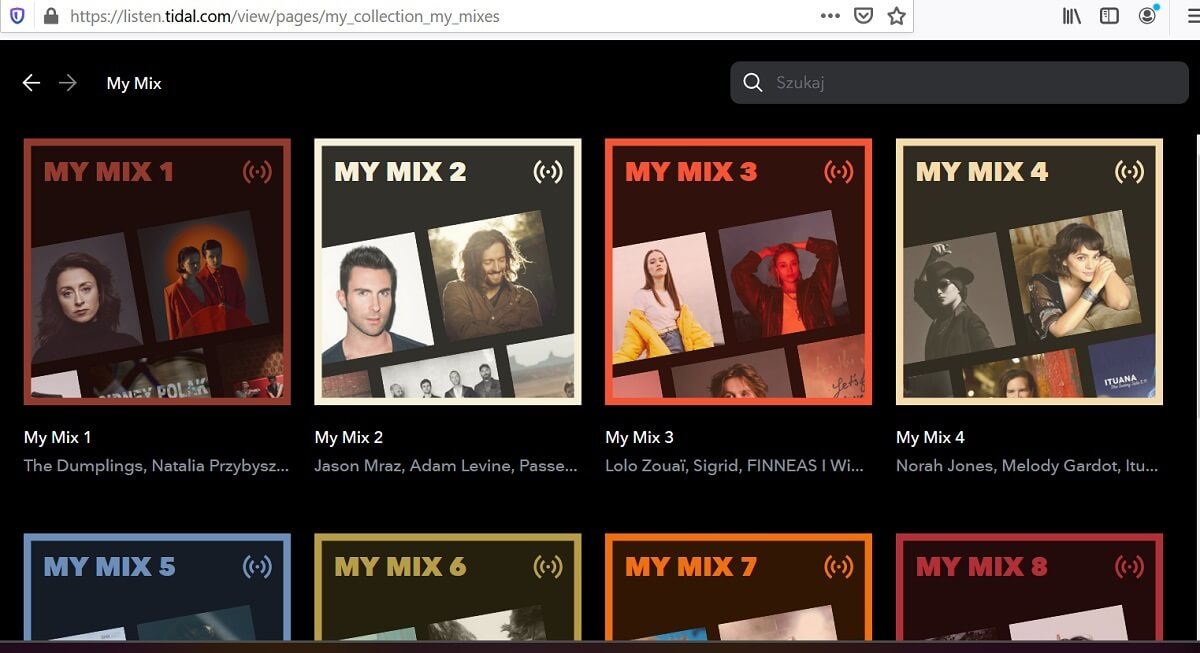Click the radio icon on the My Mix 7 cover

[839, 566]
